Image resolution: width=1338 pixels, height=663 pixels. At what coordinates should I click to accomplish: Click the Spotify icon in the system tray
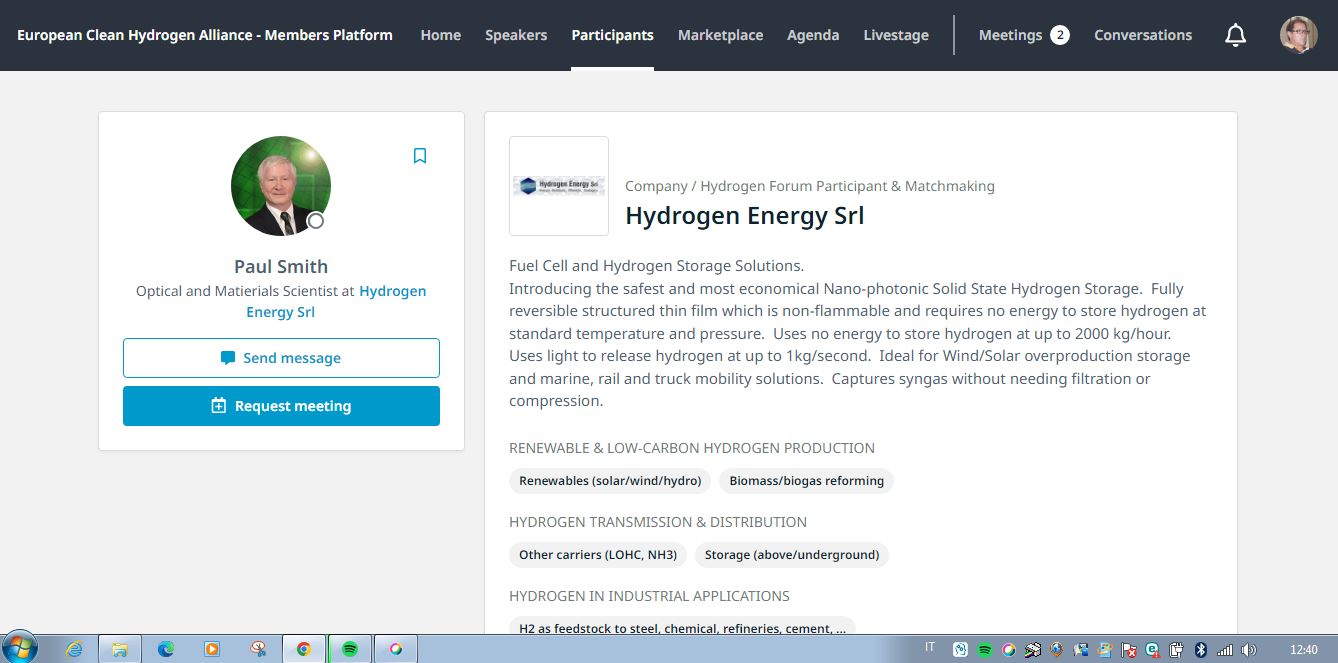click(x=985, y=650)
